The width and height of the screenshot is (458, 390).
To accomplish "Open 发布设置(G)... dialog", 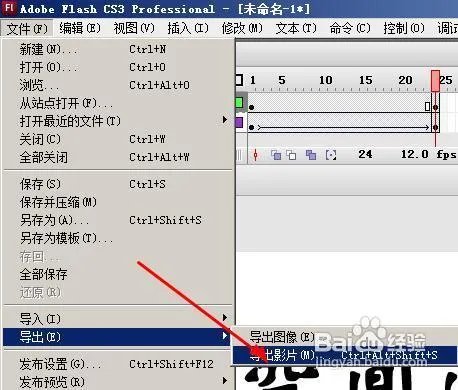I will click(x=118, y=364).
